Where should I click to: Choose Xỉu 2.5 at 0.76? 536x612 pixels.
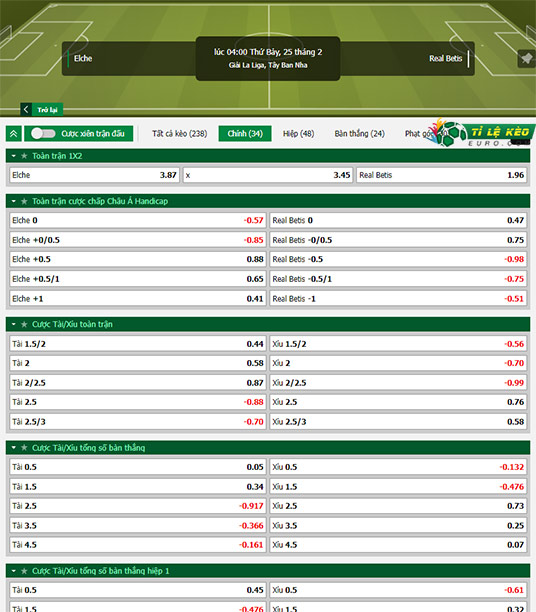398,402
